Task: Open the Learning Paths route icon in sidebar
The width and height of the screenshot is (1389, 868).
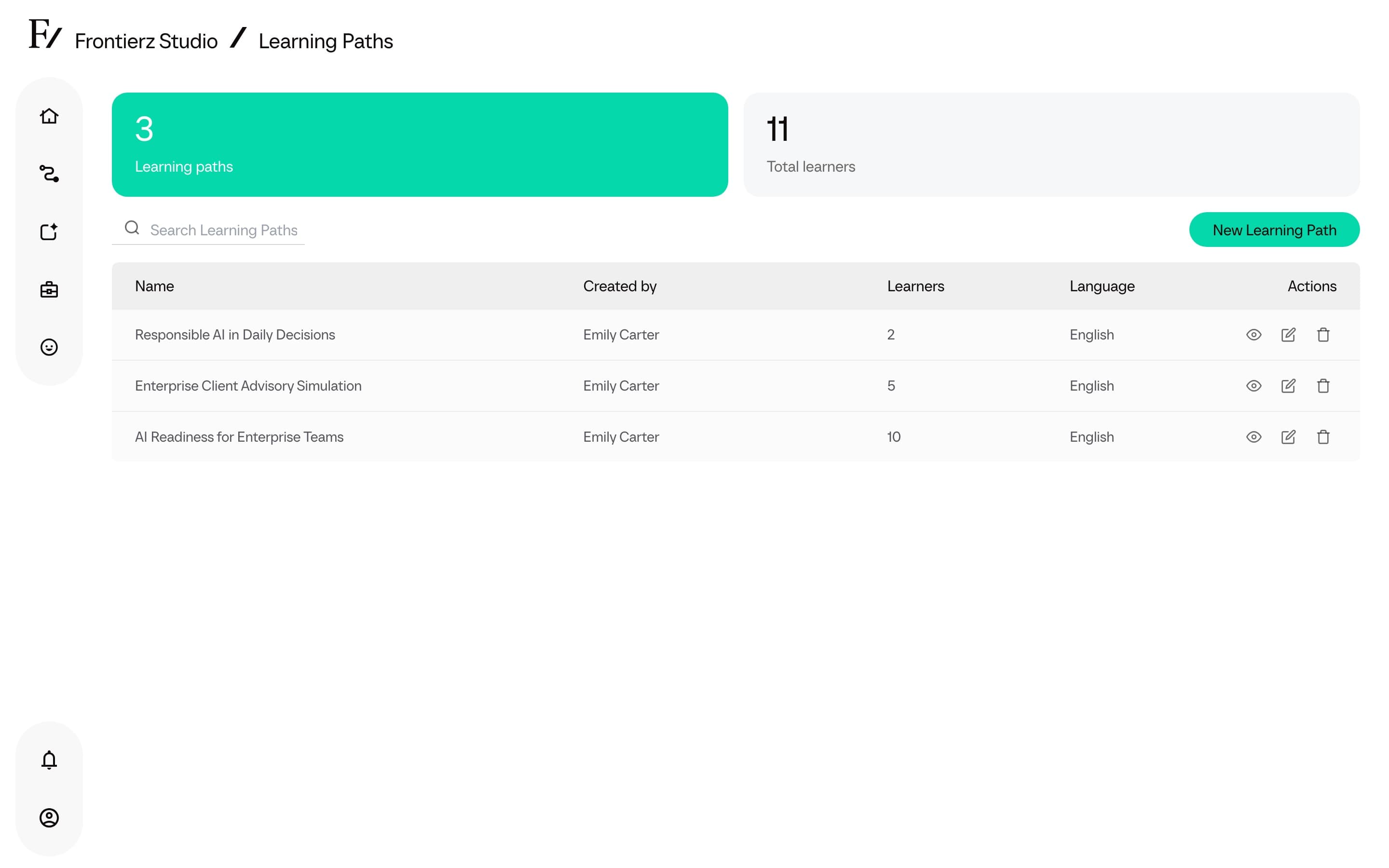Action: point(49,174)
